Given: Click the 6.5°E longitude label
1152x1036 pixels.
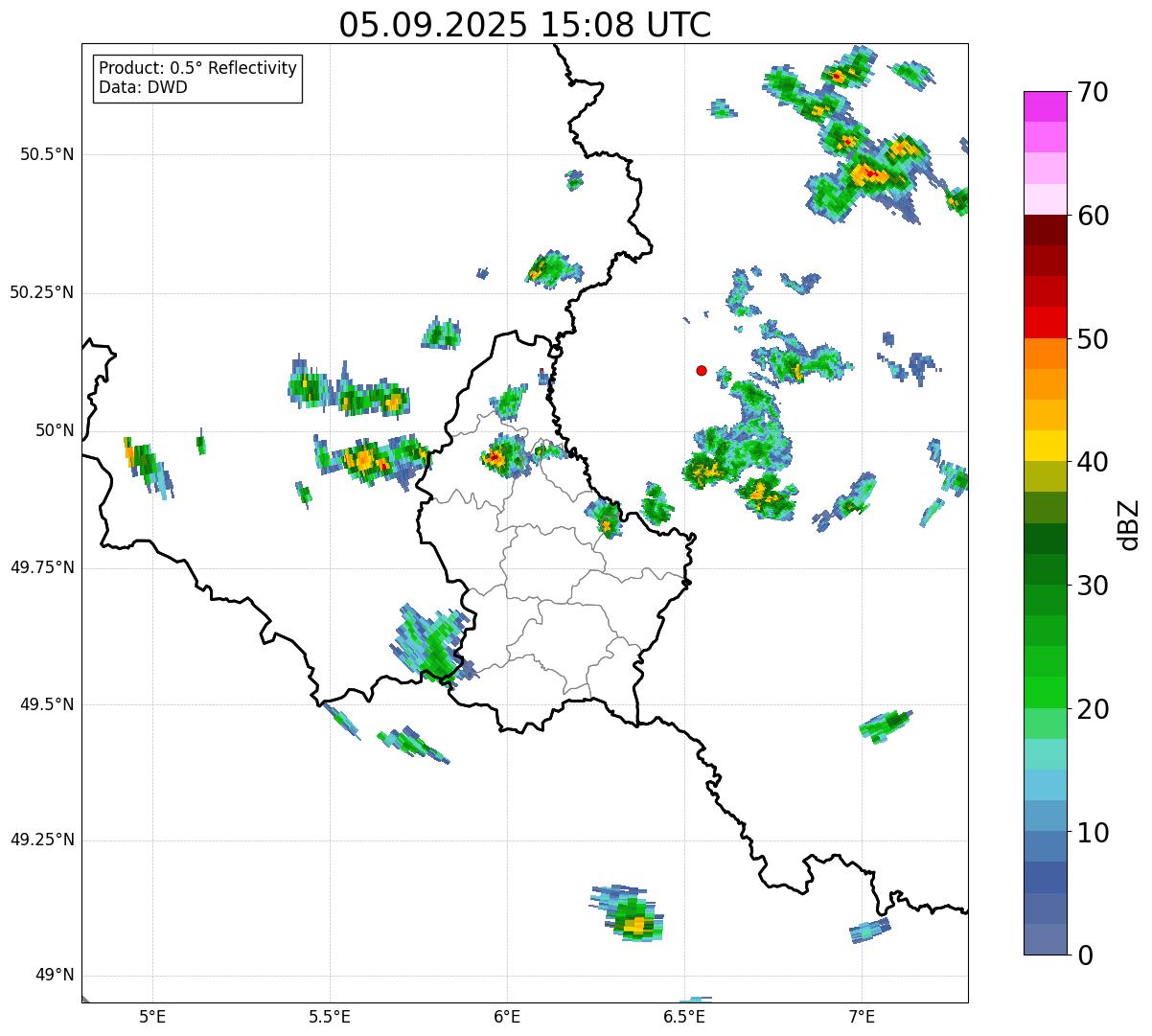Looking at the screenshot, I should point(684,1016).
